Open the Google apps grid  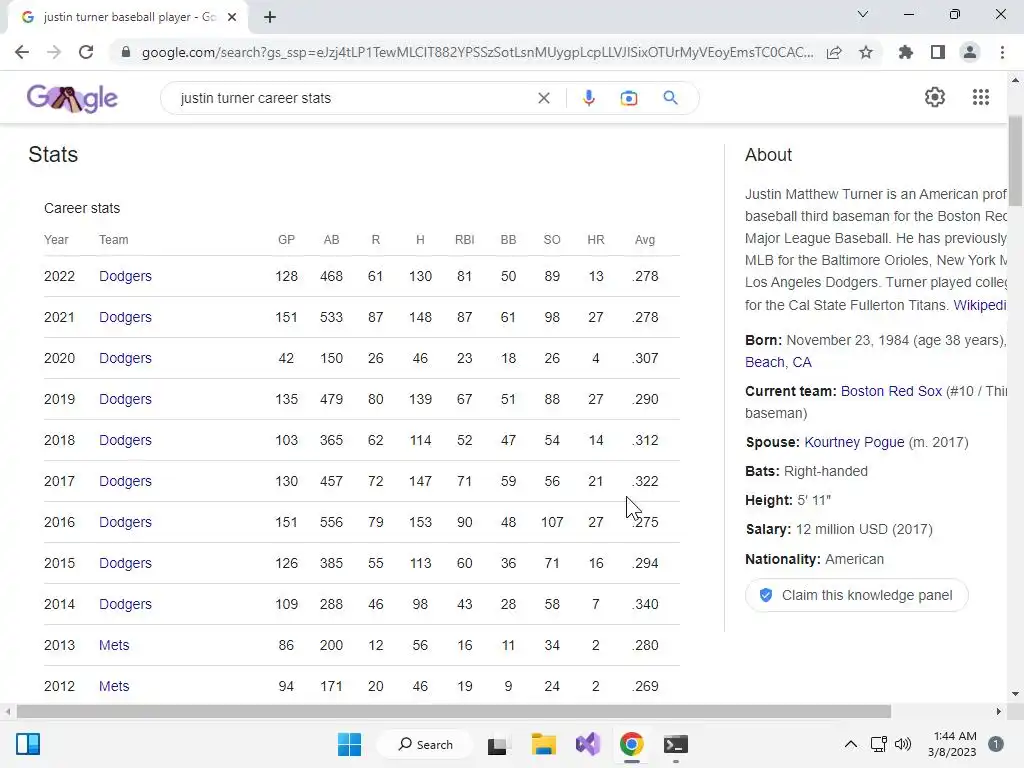980,97
